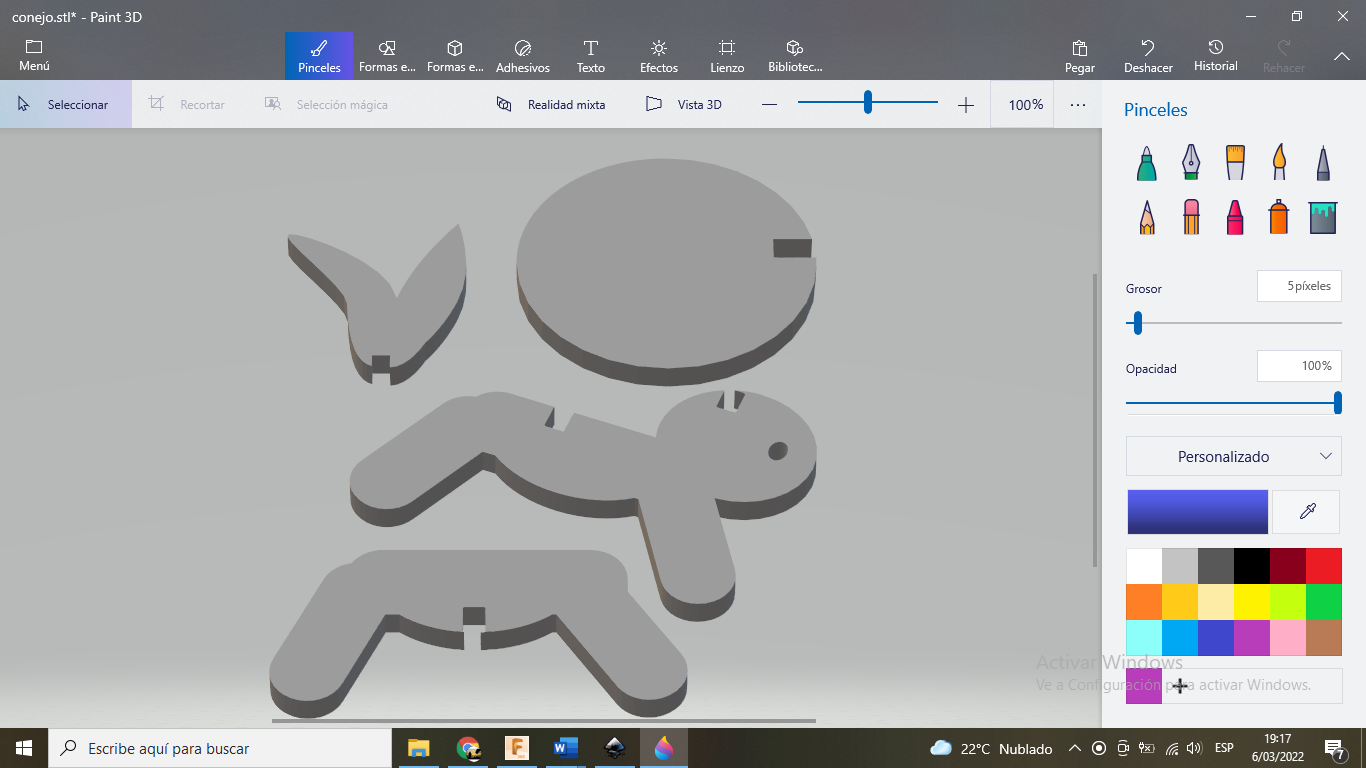
Task: Click the Grosor pixel input field
Action: 1299,286
